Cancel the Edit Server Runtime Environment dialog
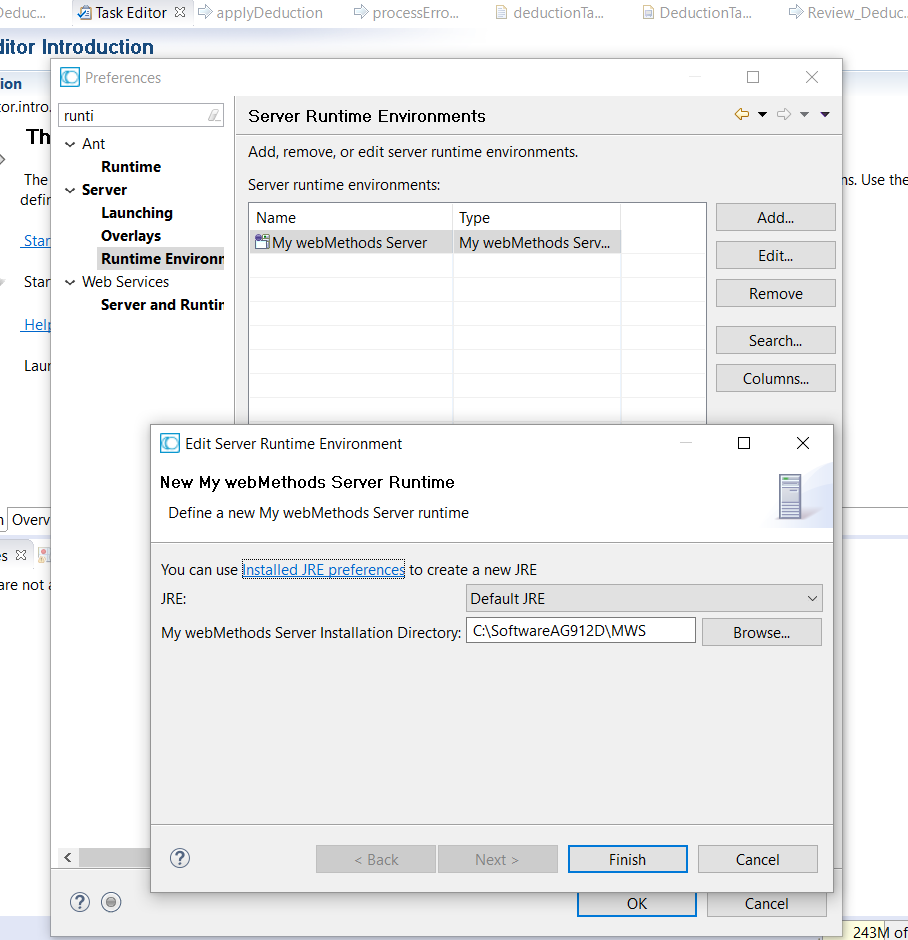908x940 pixels. click(758, 859)
